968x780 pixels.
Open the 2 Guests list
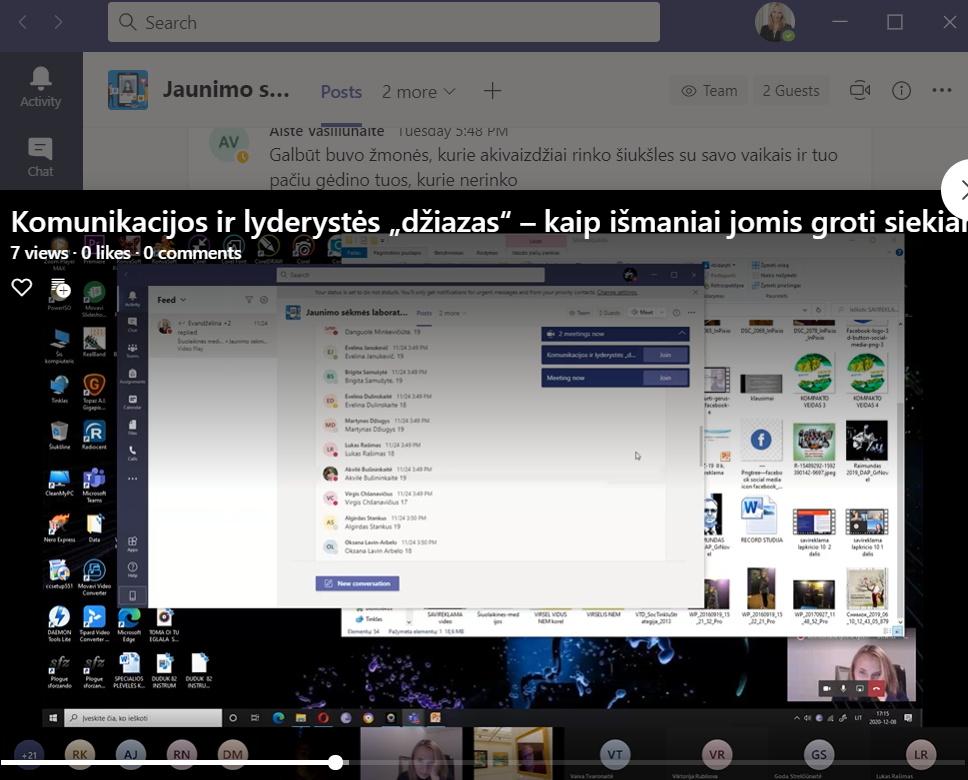791,91
